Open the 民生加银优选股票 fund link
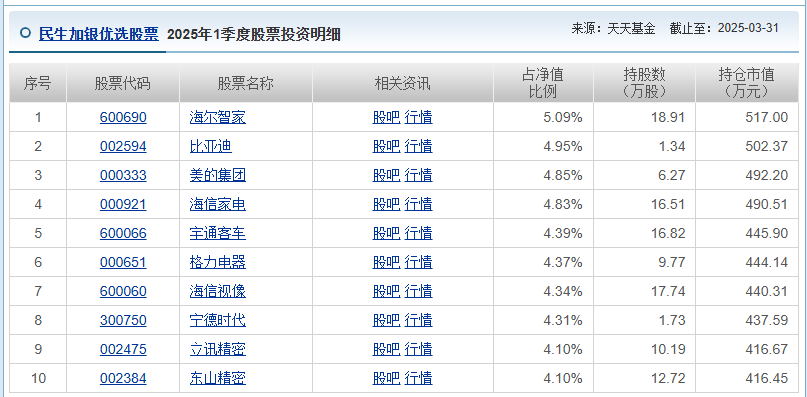Image resolution: width=807 pixels, height=397 pixels. point(99,34)
